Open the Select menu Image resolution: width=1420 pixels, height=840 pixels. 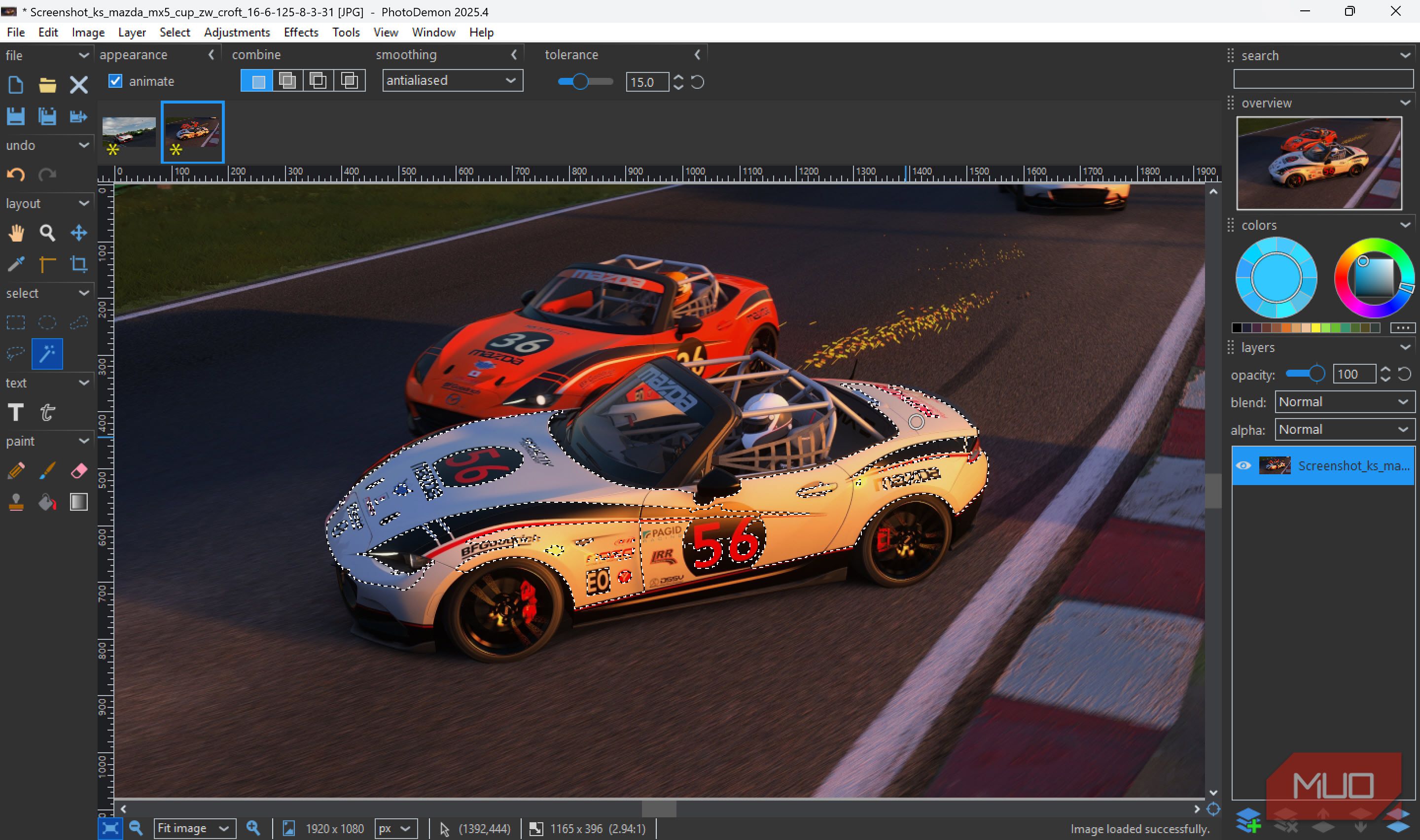click(175, 32)
